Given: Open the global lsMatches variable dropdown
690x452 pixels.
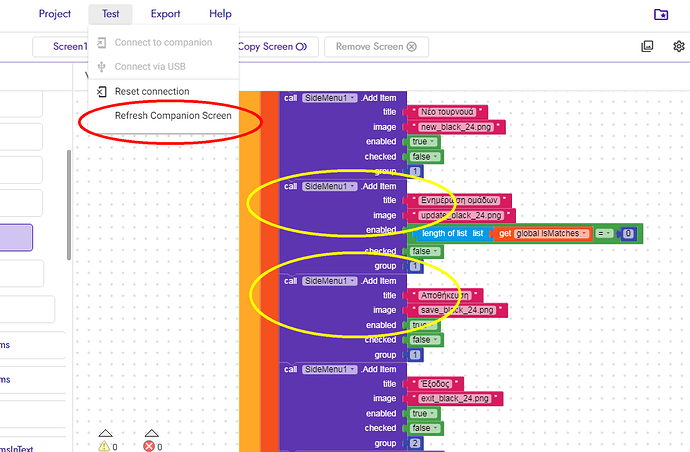Looking at the screenshot, I should click(551, 234).
